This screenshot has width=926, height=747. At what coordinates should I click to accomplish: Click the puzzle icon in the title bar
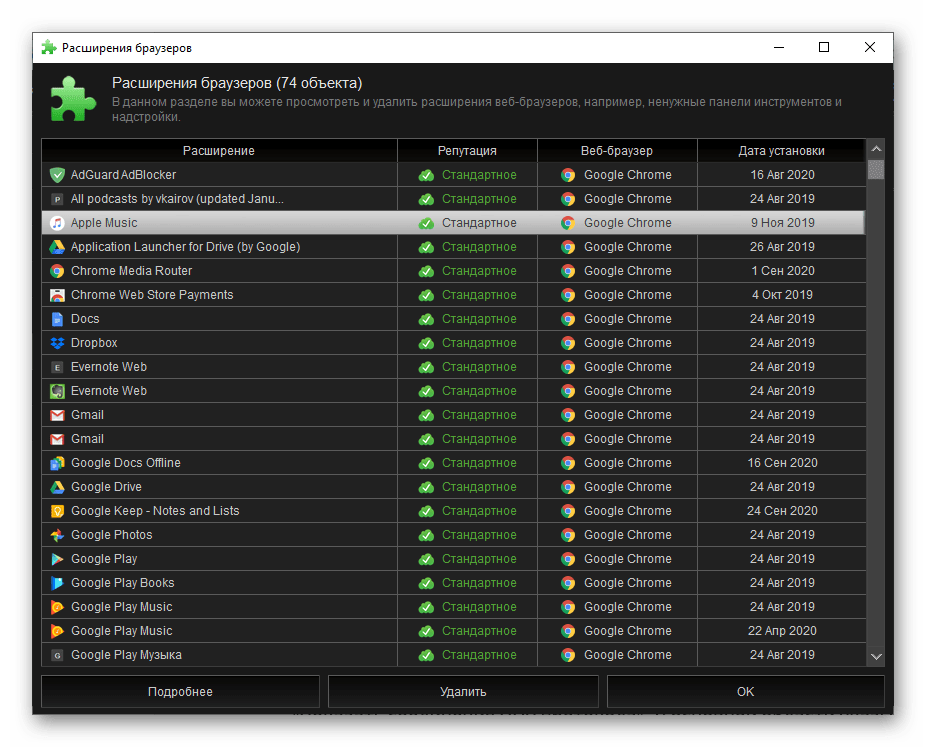click(x=49, y=48)
